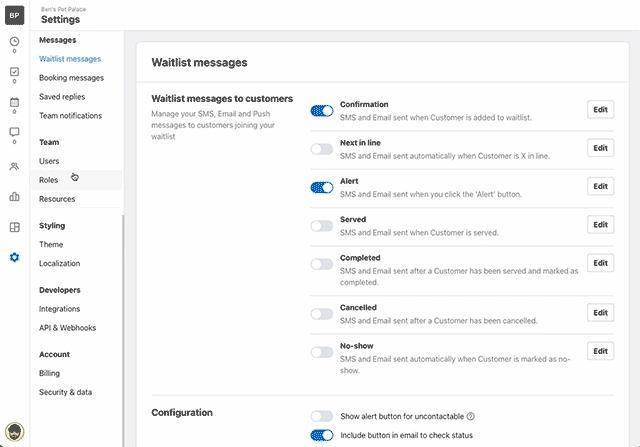Screen dimensions: 640x447
Task: Edit the Confirmation message
Action: coord(600,109)
